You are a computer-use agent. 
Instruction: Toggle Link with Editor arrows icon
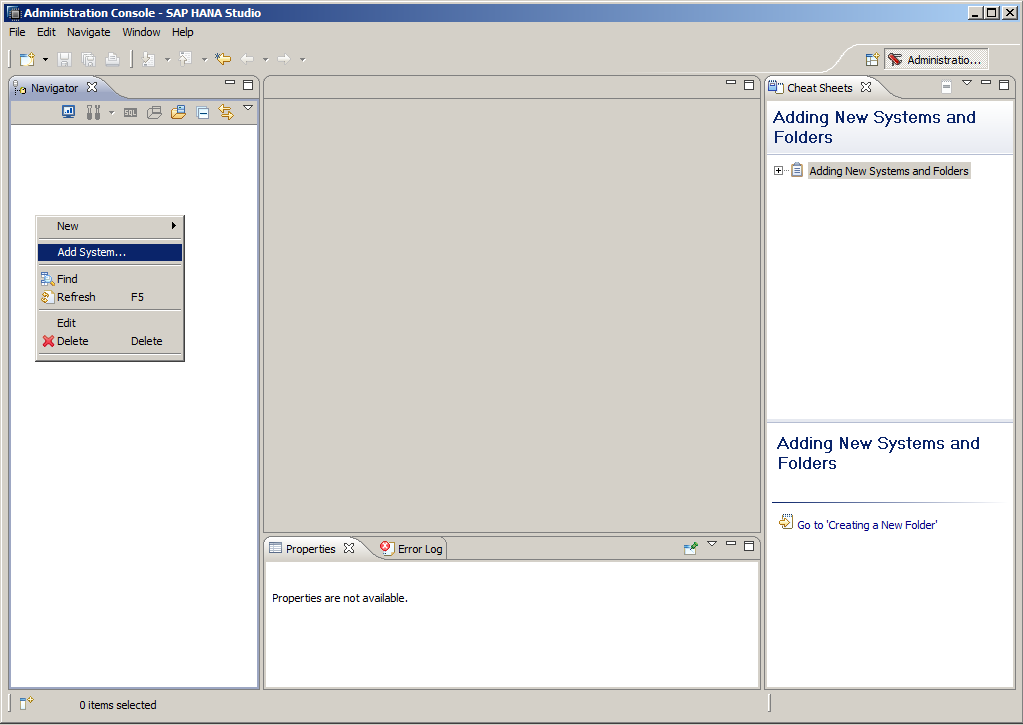pos(226,113)
